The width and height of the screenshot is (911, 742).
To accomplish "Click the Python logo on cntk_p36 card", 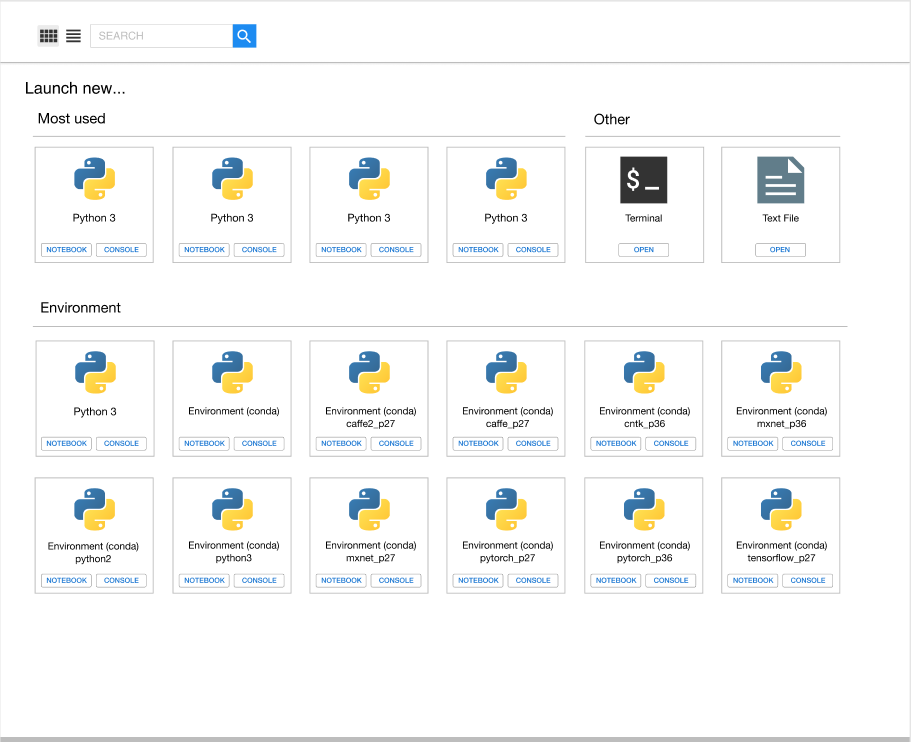I will 644,372.
